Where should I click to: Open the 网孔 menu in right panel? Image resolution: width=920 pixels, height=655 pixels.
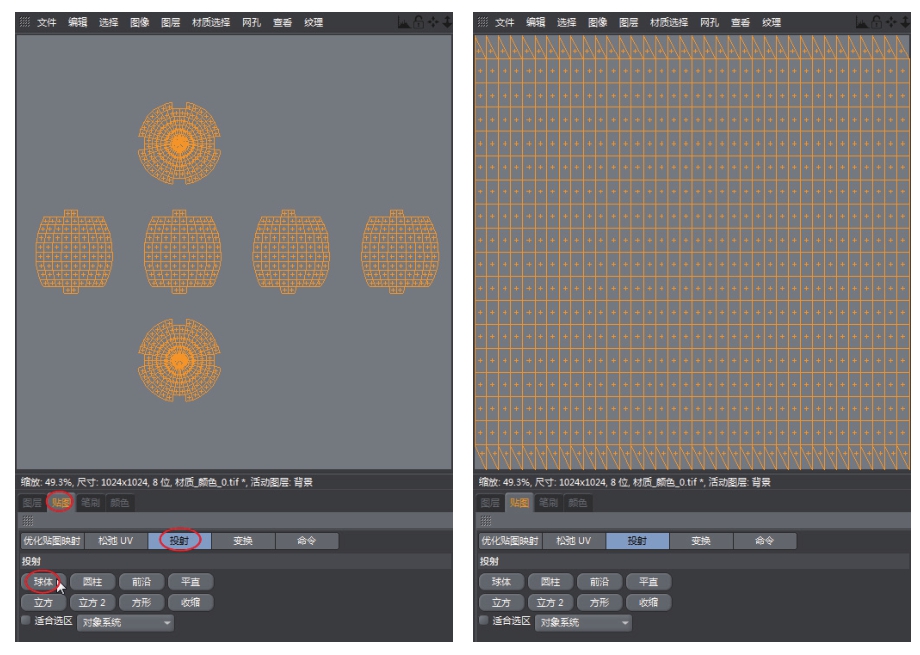[709, 22]
